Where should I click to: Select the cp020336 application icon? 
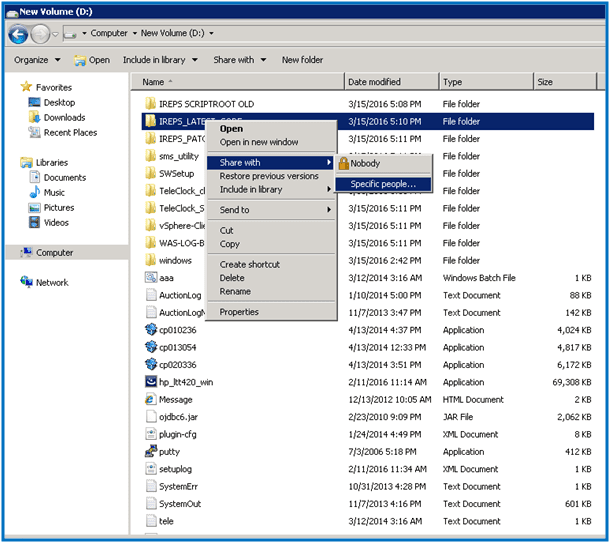150,364
